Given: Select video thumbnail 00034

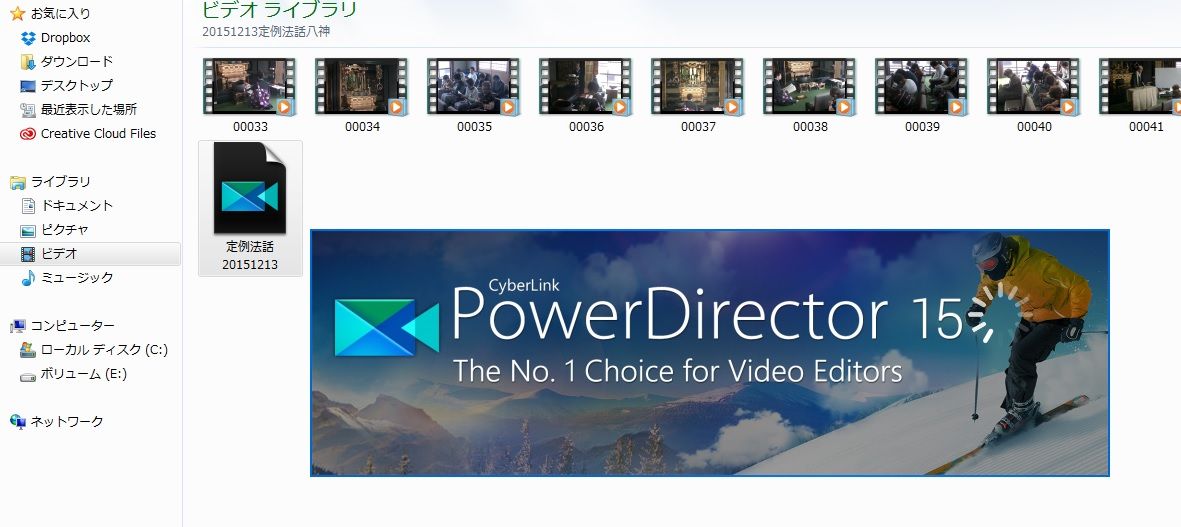Looking at the screenshot, I should click(x=362, y=87).
